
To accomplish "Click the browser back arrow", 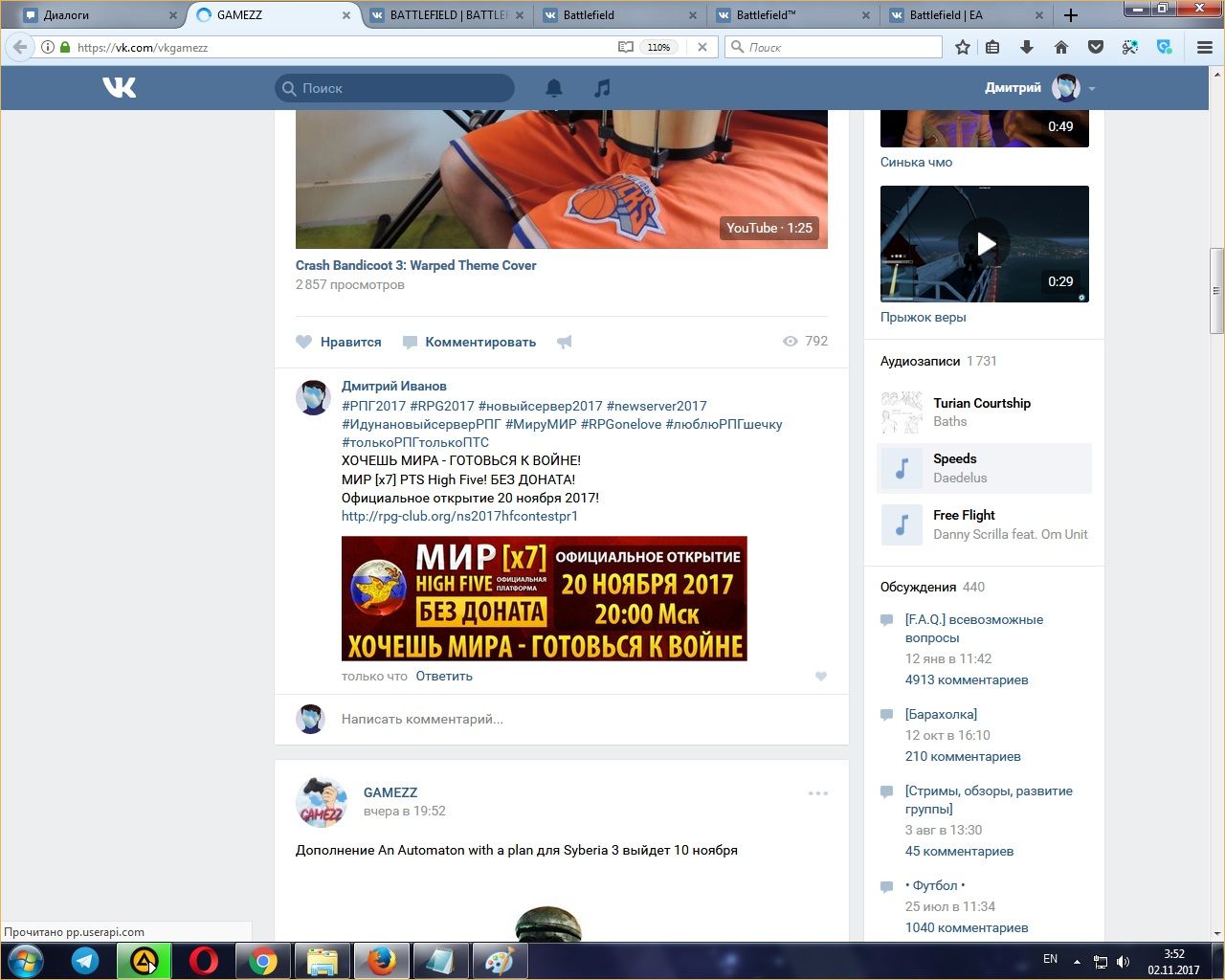I will (x=20, y=47).
